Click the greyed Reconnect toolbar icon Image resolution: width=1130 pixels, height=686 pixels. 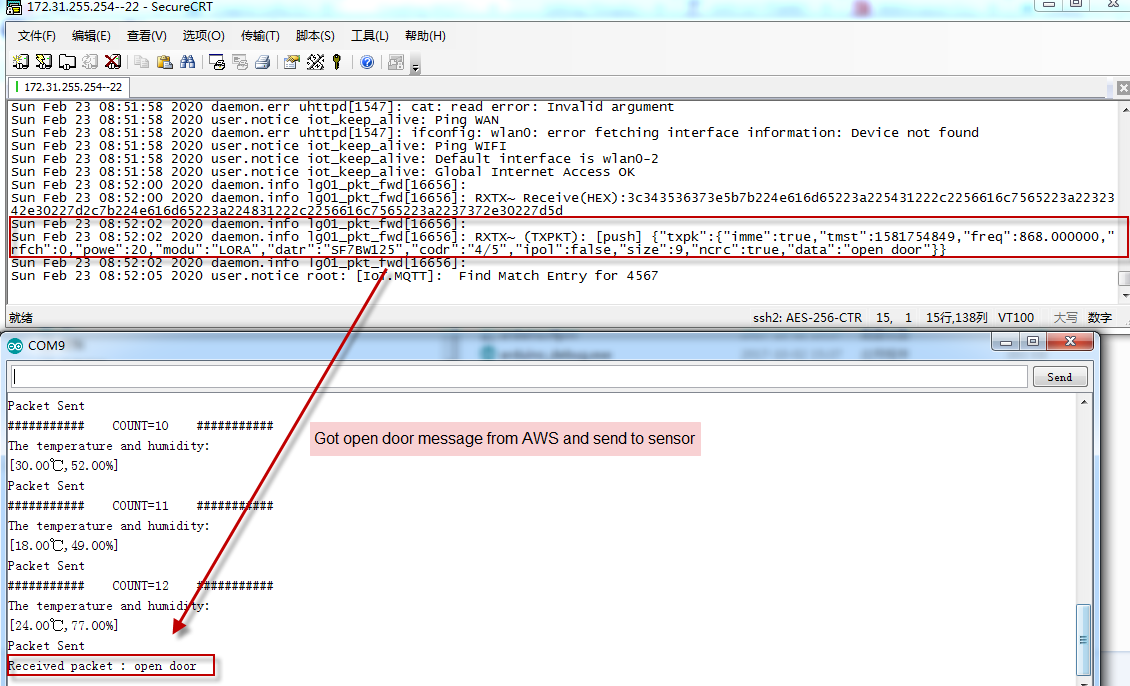(90, 62)
